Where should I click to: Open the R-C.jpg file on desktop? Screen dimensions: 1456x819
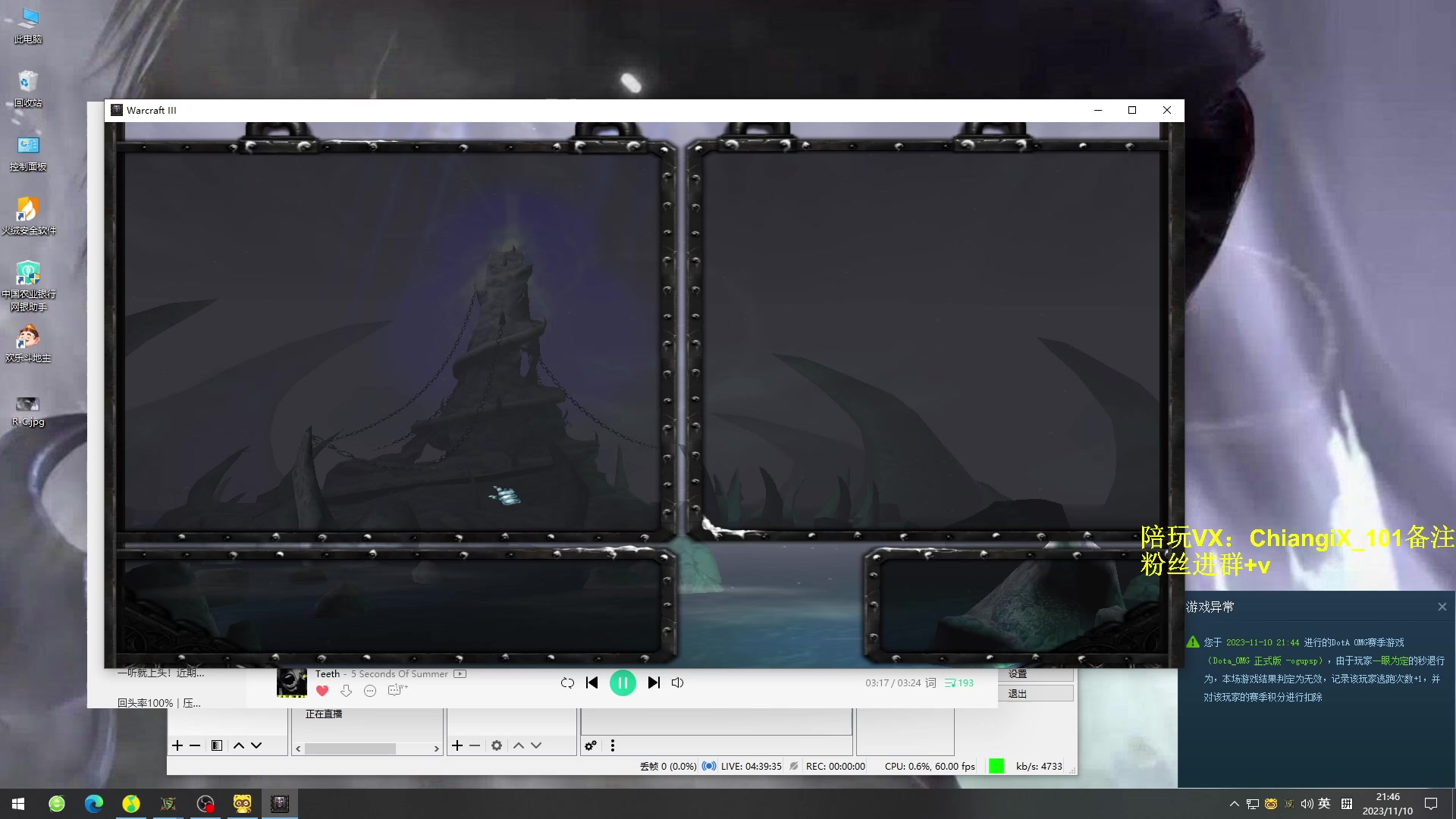point(28,411)
